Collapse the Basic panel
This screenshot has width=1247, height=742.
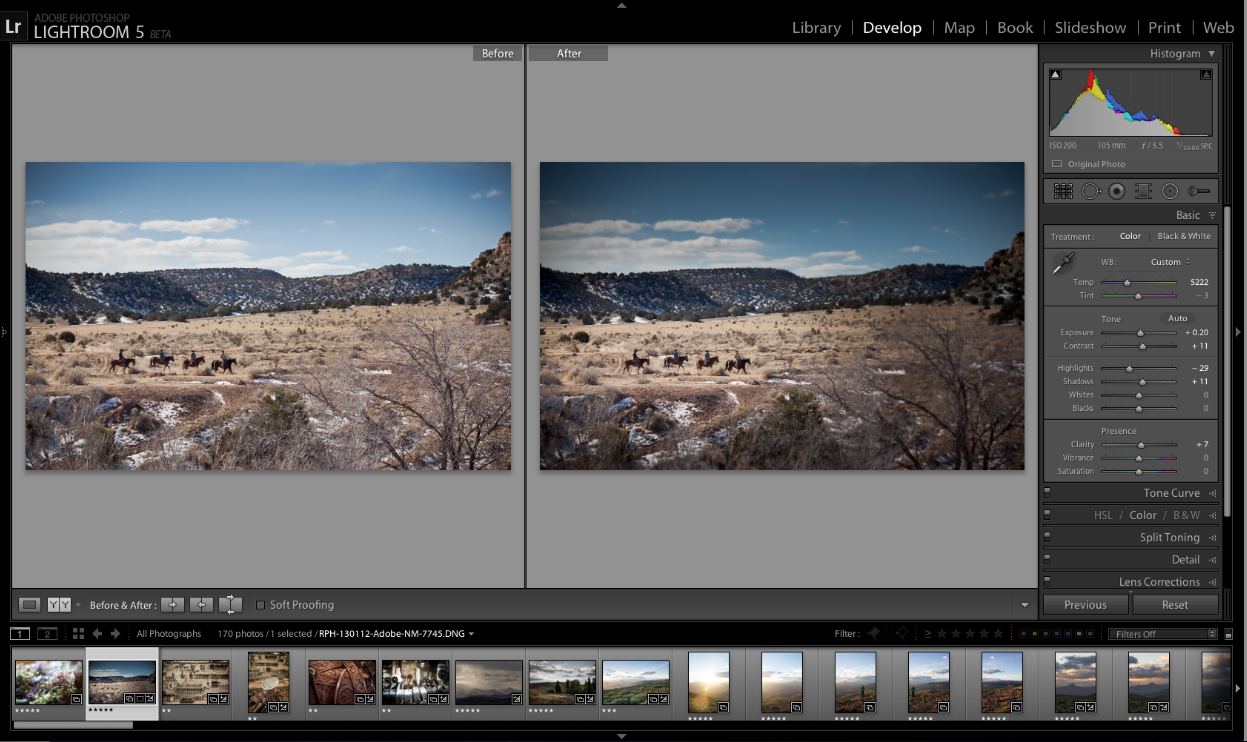pyautogui.click(x=1212, y=215)
